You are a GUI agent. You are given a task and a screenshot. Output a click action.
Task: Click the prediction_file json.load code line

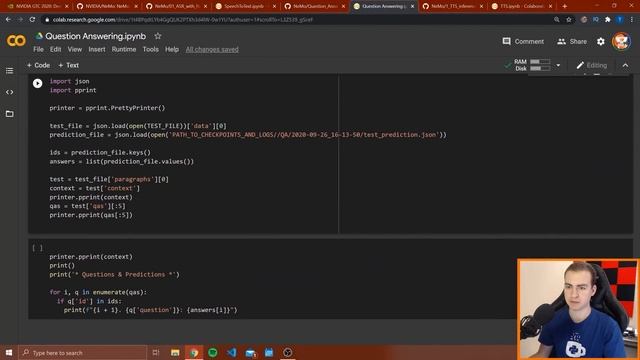point(248,135)
